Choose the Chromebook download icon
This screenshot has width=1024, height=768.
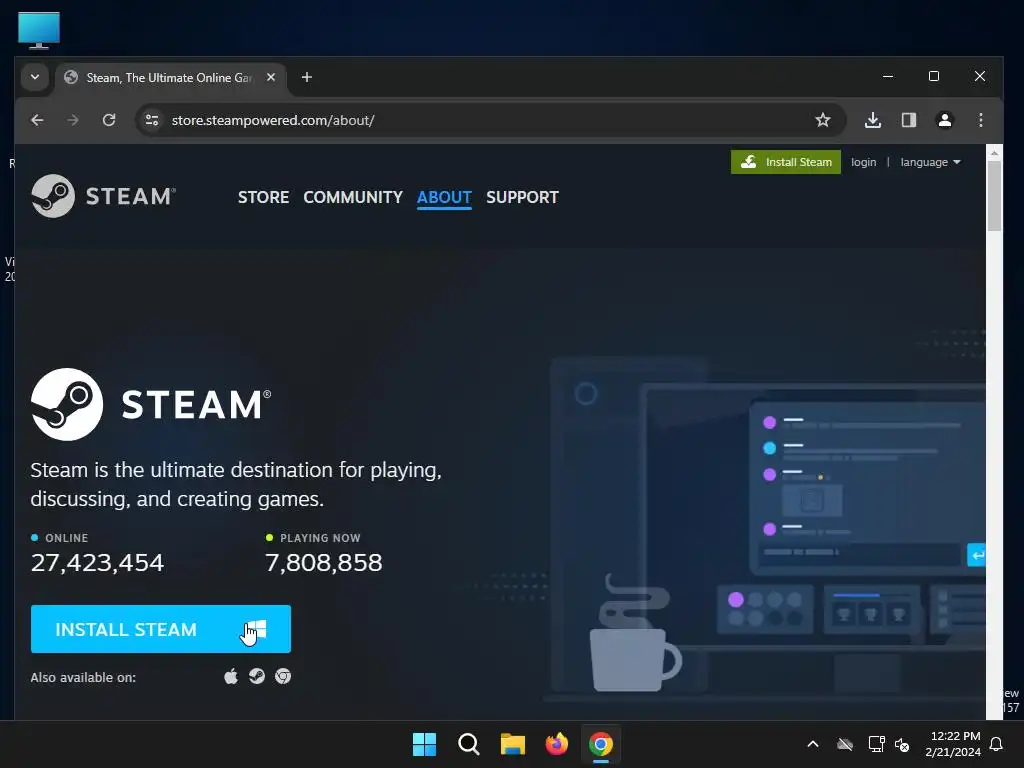tap(283, 677)
